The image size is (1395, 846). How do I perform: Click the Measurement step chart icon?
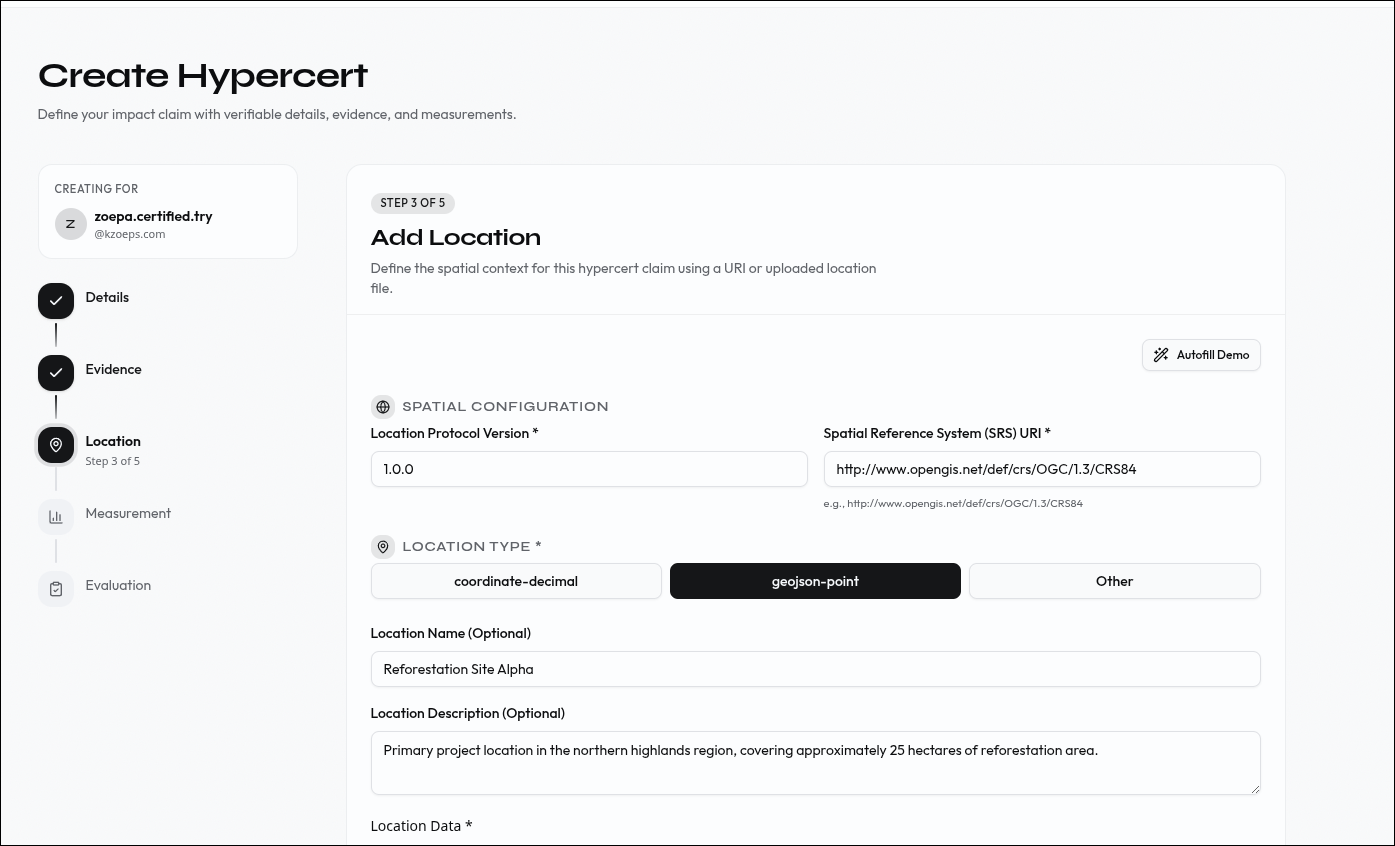click(56, 517)
